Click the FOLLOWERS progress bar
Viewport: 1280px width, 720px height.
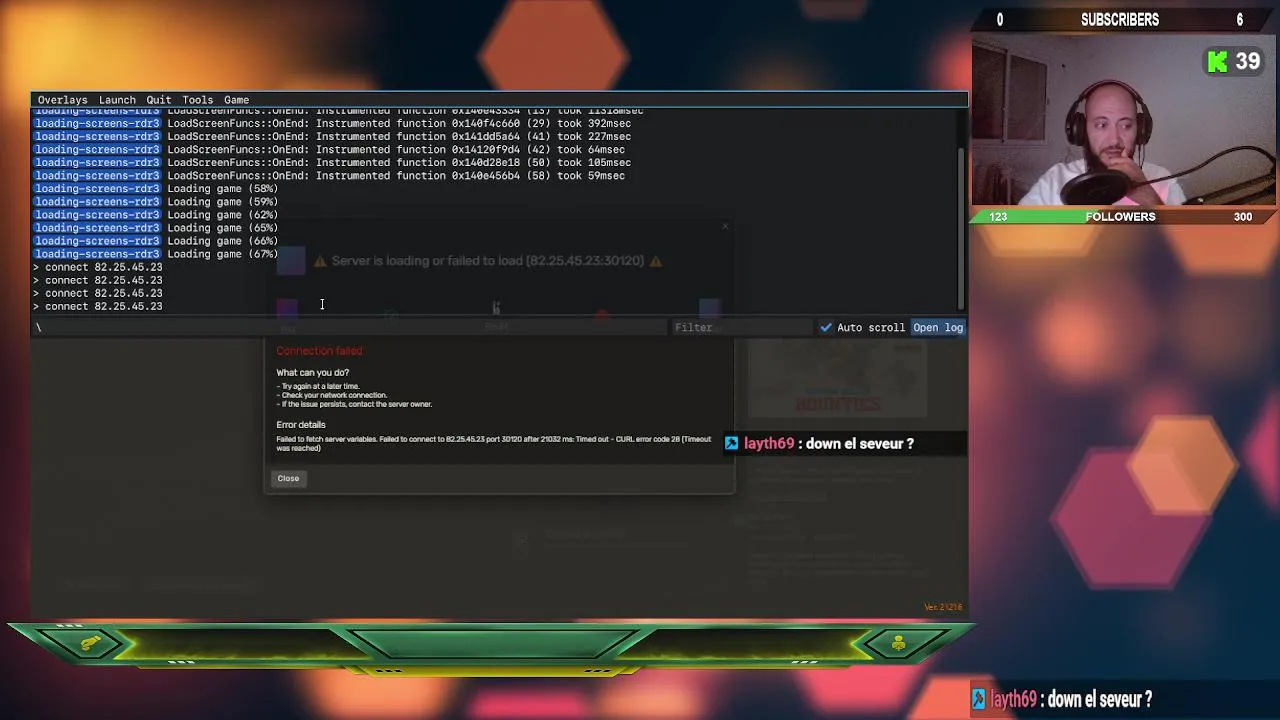[x=1123, y=216]
